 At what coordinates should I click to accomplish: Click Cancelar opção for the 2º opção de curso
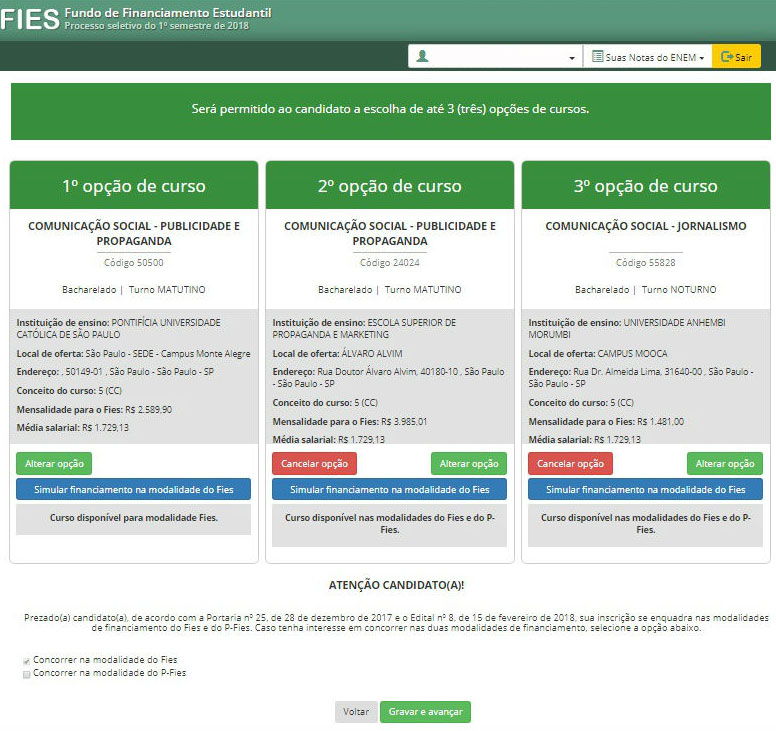click(314, 464)
